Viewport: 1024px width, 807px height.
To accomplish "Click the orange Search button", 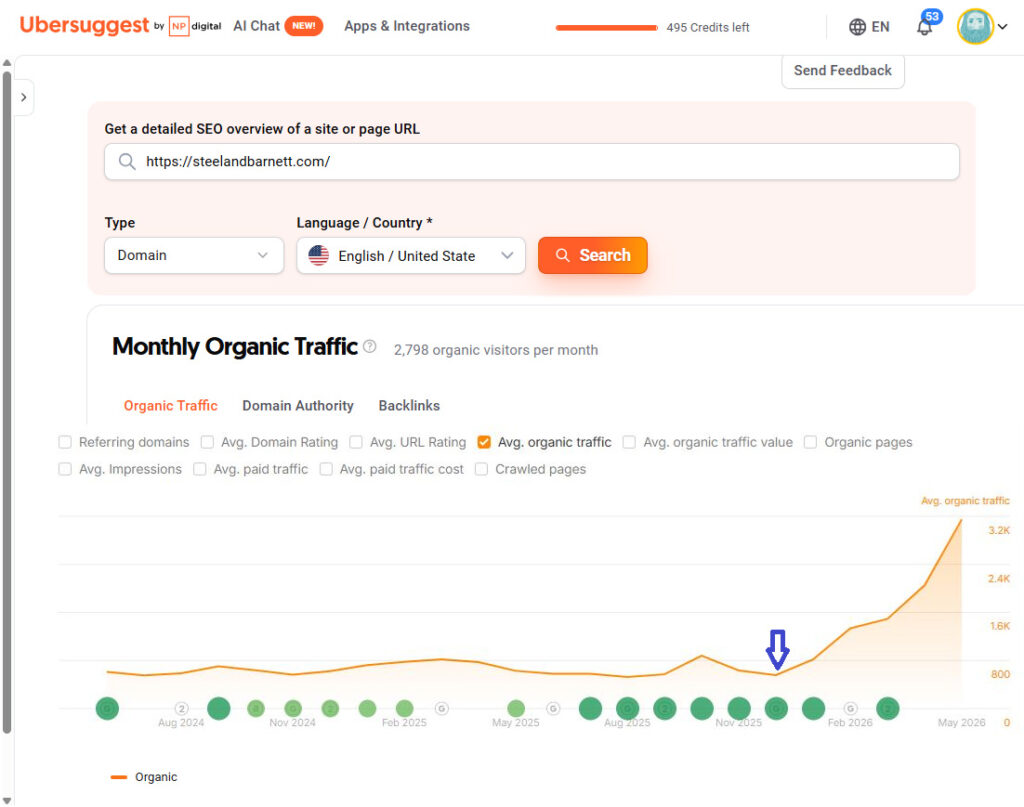I will coord(593,255).
